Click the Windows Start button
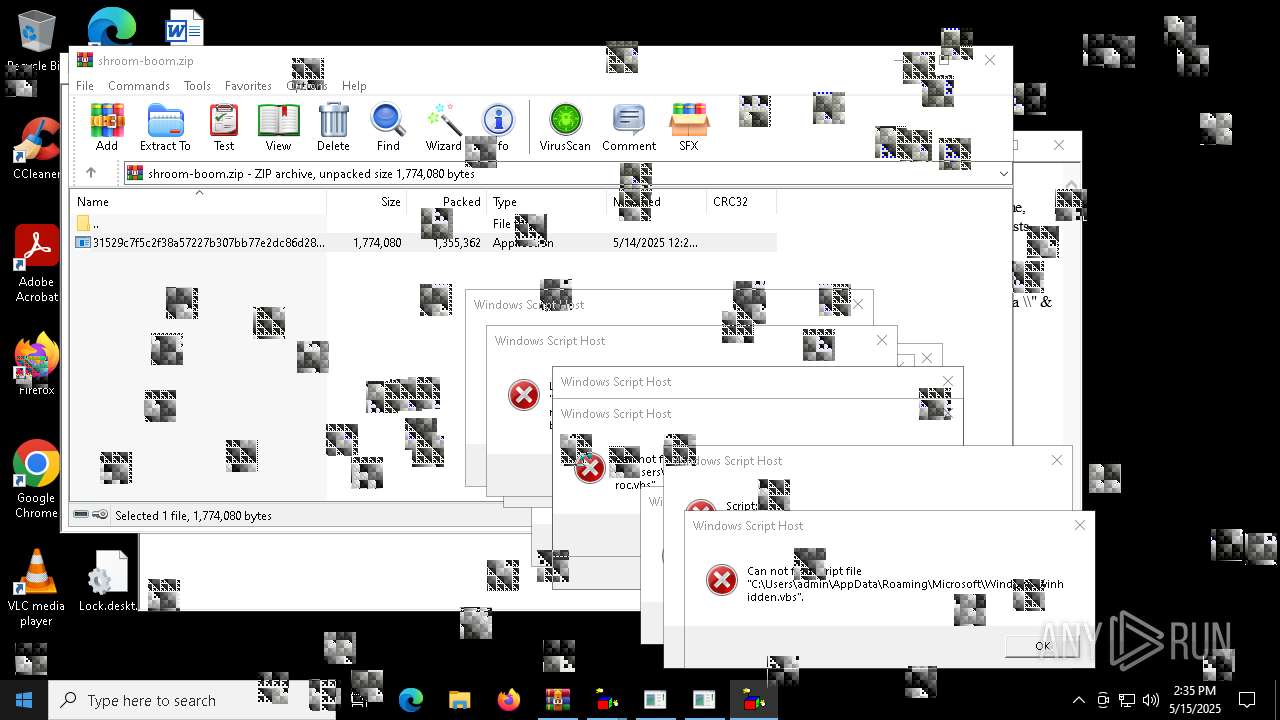The image size is (1280, 720). pyautogui.click(x=24, y=700)
